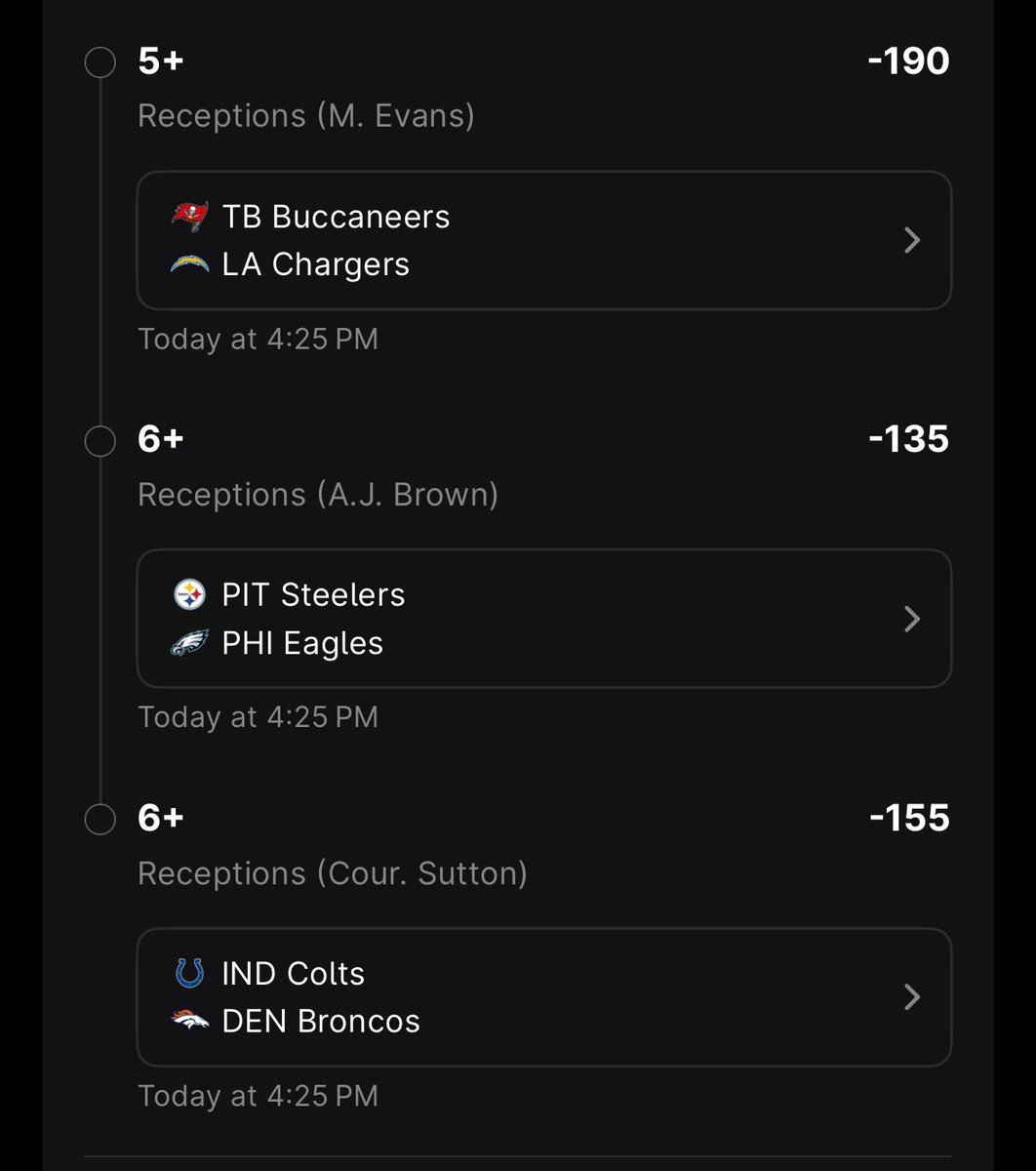Tap the Receptions (Cour. Sutton) label
Screen dimensions: 1036x1171
(x=333, y=873)
